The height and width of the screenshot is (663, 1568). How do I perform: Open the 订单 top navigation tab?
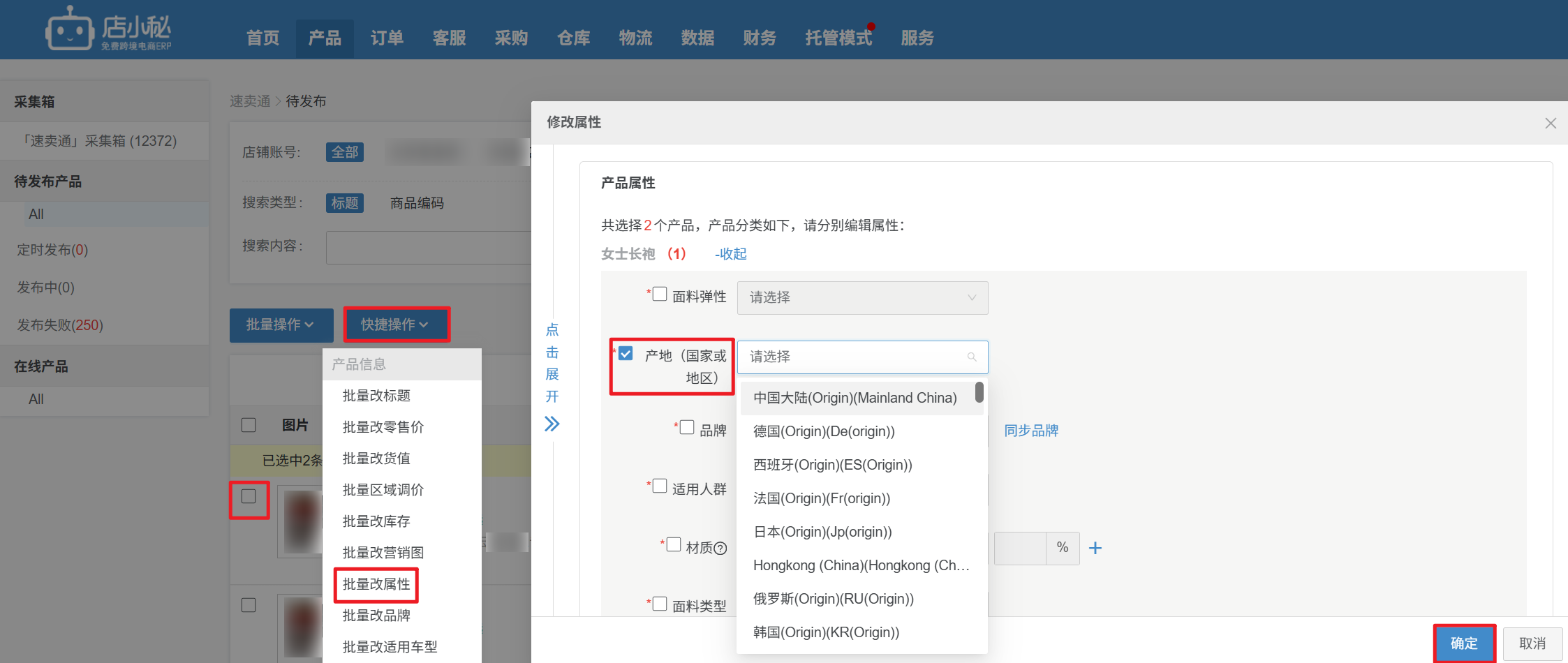click(387, 38)
